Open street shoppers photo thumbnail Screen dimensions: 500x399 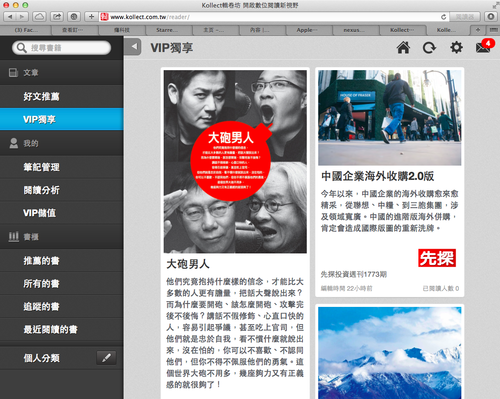[x=390, y=118]
